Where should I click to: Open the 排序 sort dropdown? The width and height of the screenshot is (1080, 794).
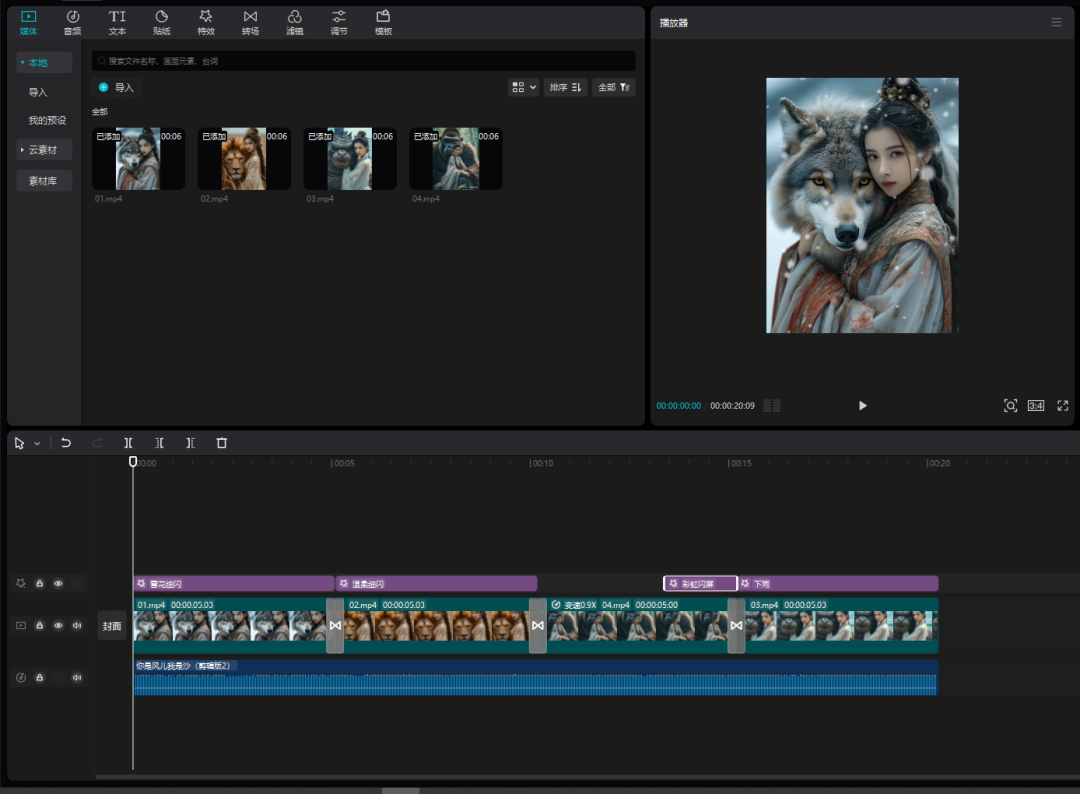(x=565, y=87)
